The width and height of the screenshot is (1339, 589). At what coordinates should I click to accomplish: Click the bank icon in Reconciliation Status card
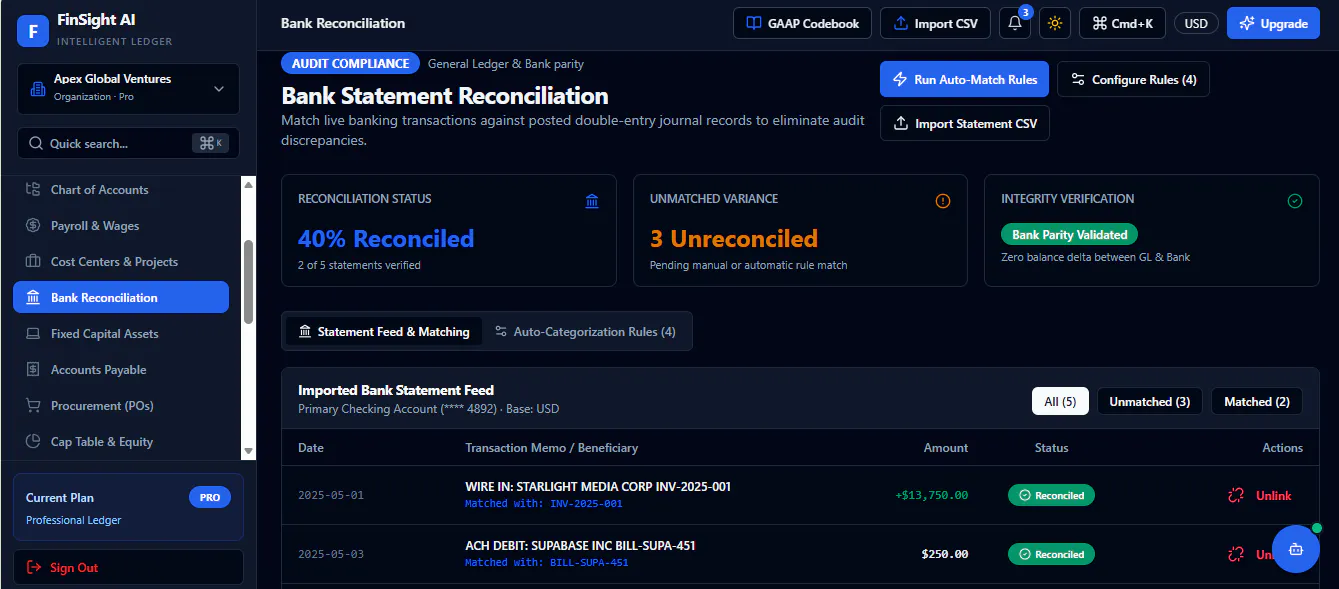592,202
